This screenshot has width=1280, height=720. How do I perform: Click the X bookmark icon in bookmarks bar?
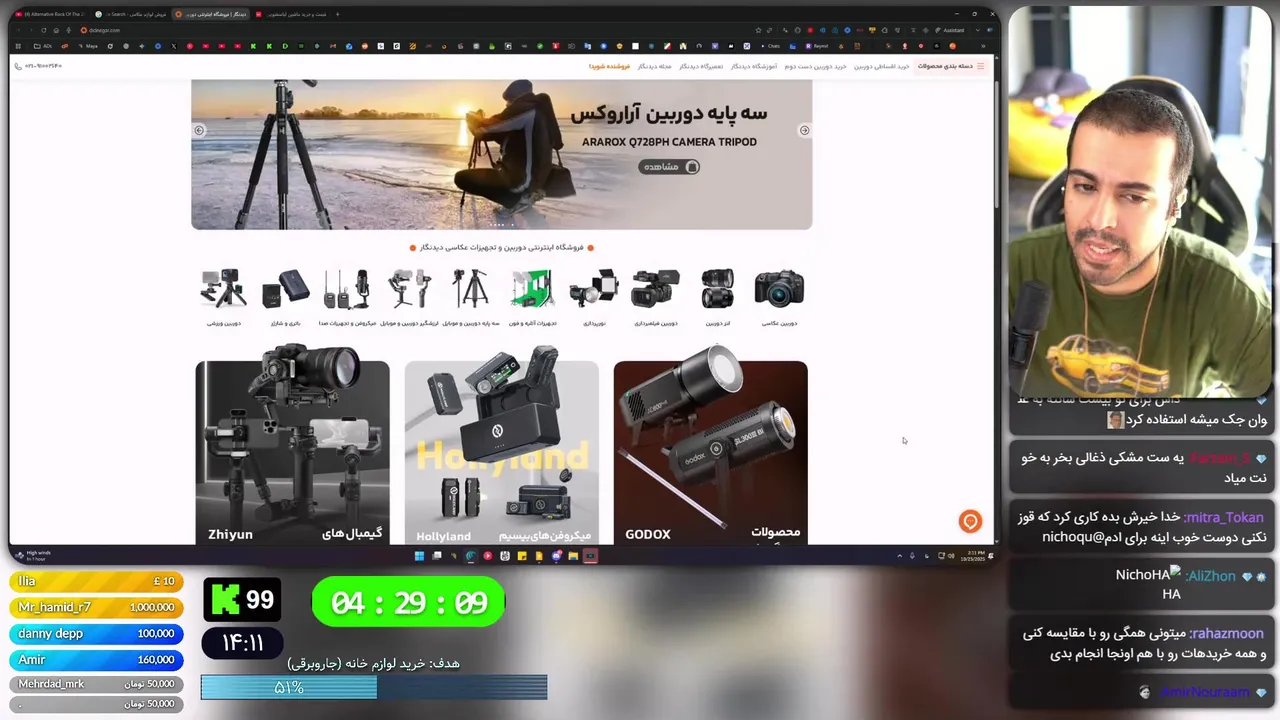174,46
